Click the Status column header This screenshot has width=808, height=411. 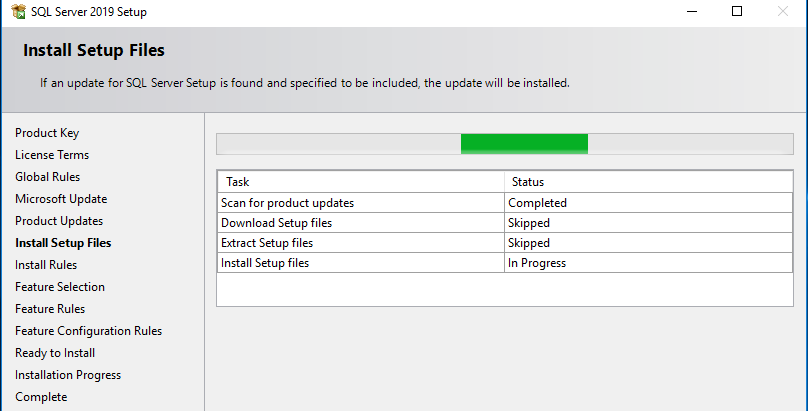(528, 182)
